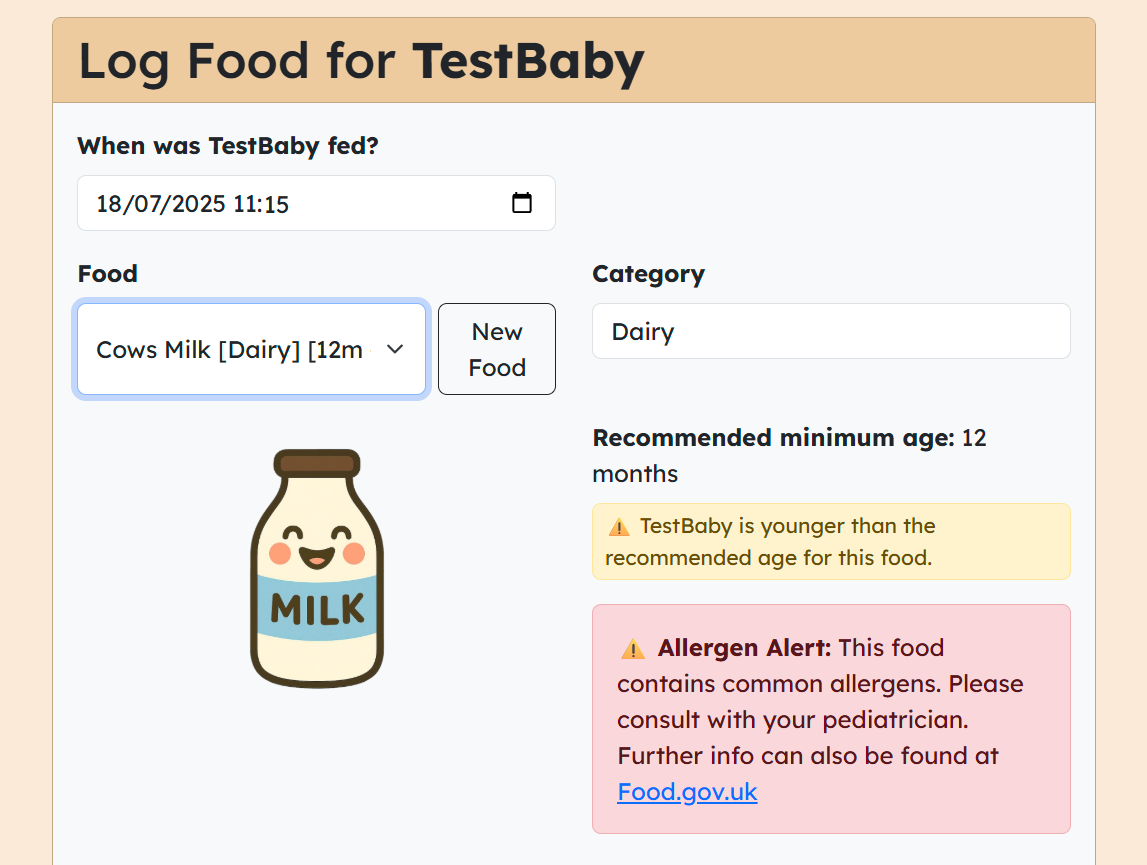Open the Food.gov.uk link
The width and height of the screenshot is (1147, 865).
pos(687,792)
